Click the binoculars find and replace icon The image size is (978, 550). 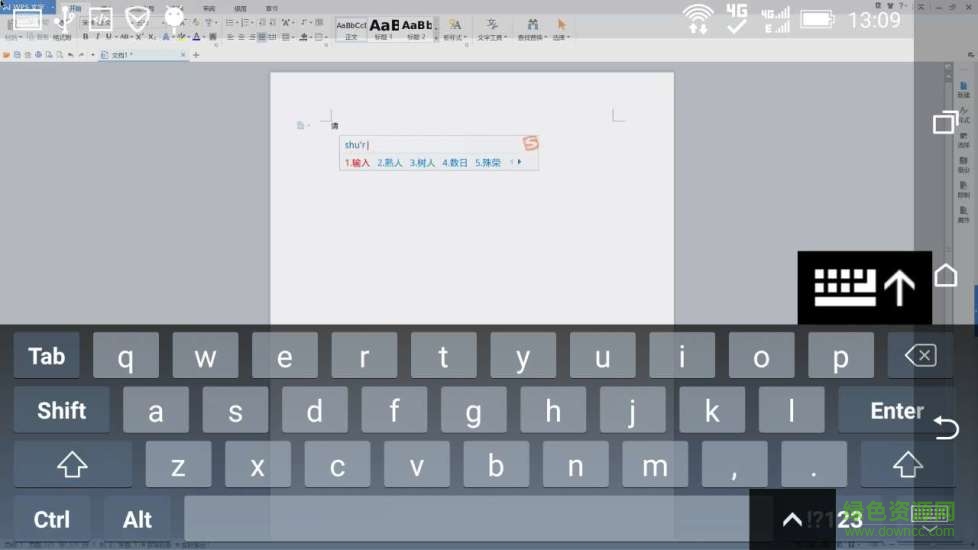[x=532, y=24]
